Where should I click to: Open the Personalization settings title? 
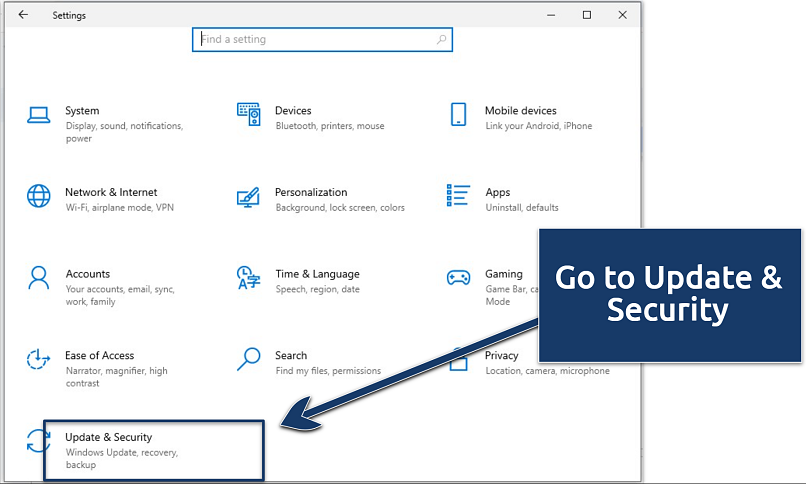click(x=311, y=192)
